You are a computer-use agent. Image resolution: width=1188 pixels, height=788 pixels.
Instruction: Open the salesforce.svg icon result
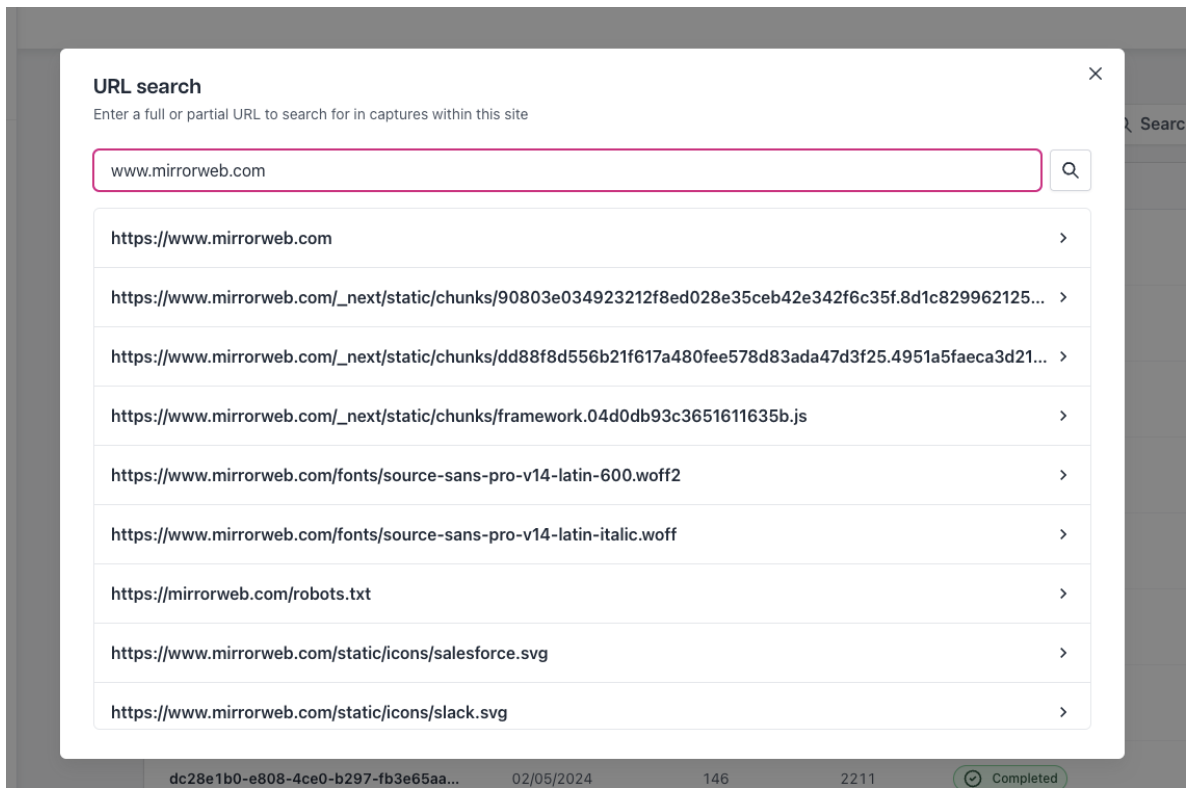pos(592,653)
